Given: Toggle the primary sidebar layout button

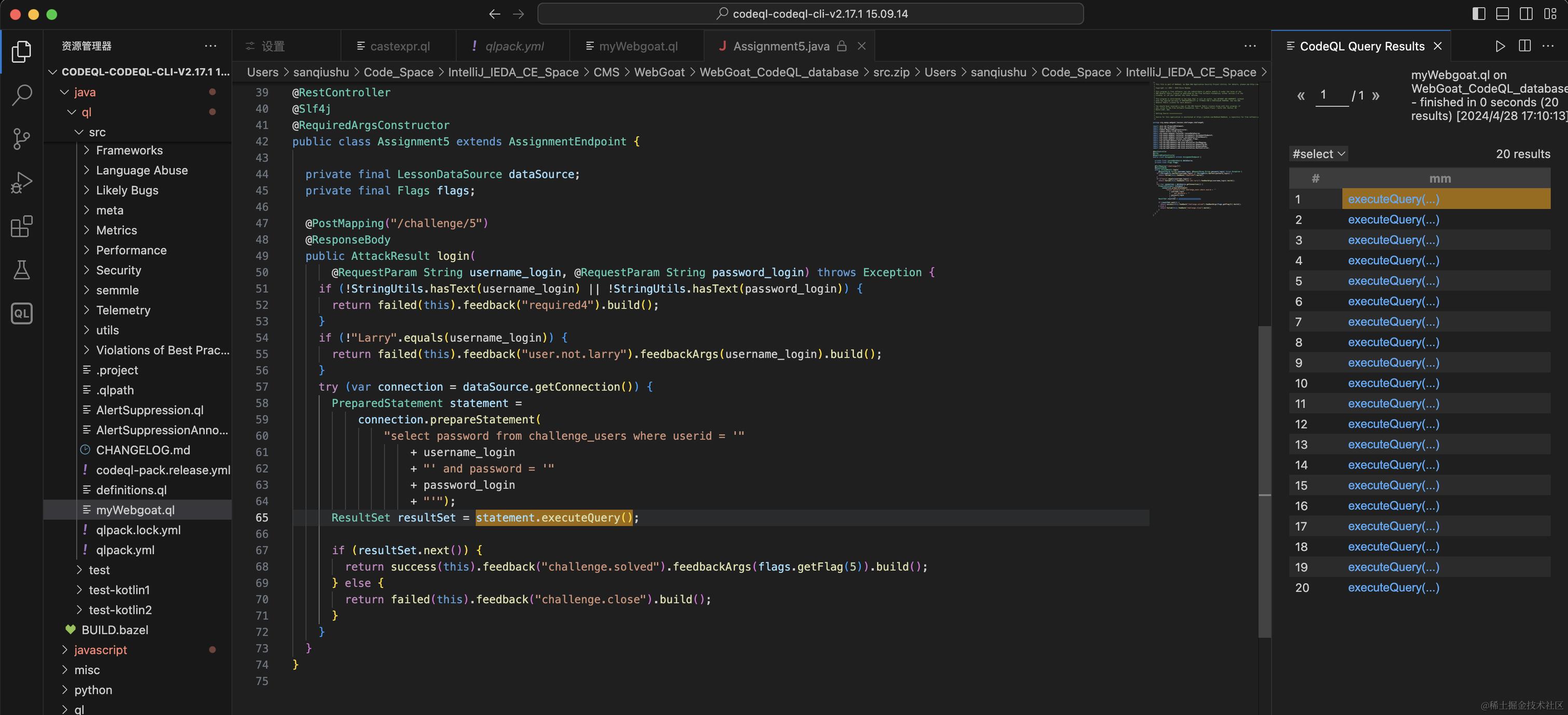Looking at the screenshot, I should coord(1478,13).
